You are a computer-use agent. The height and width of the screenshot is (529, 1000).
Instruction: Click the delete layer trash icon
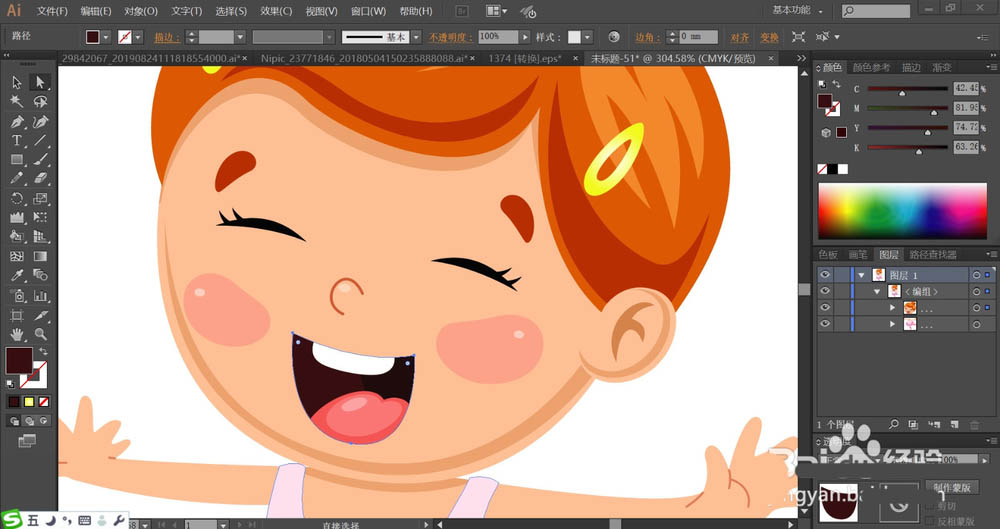(x=974, y=424)
